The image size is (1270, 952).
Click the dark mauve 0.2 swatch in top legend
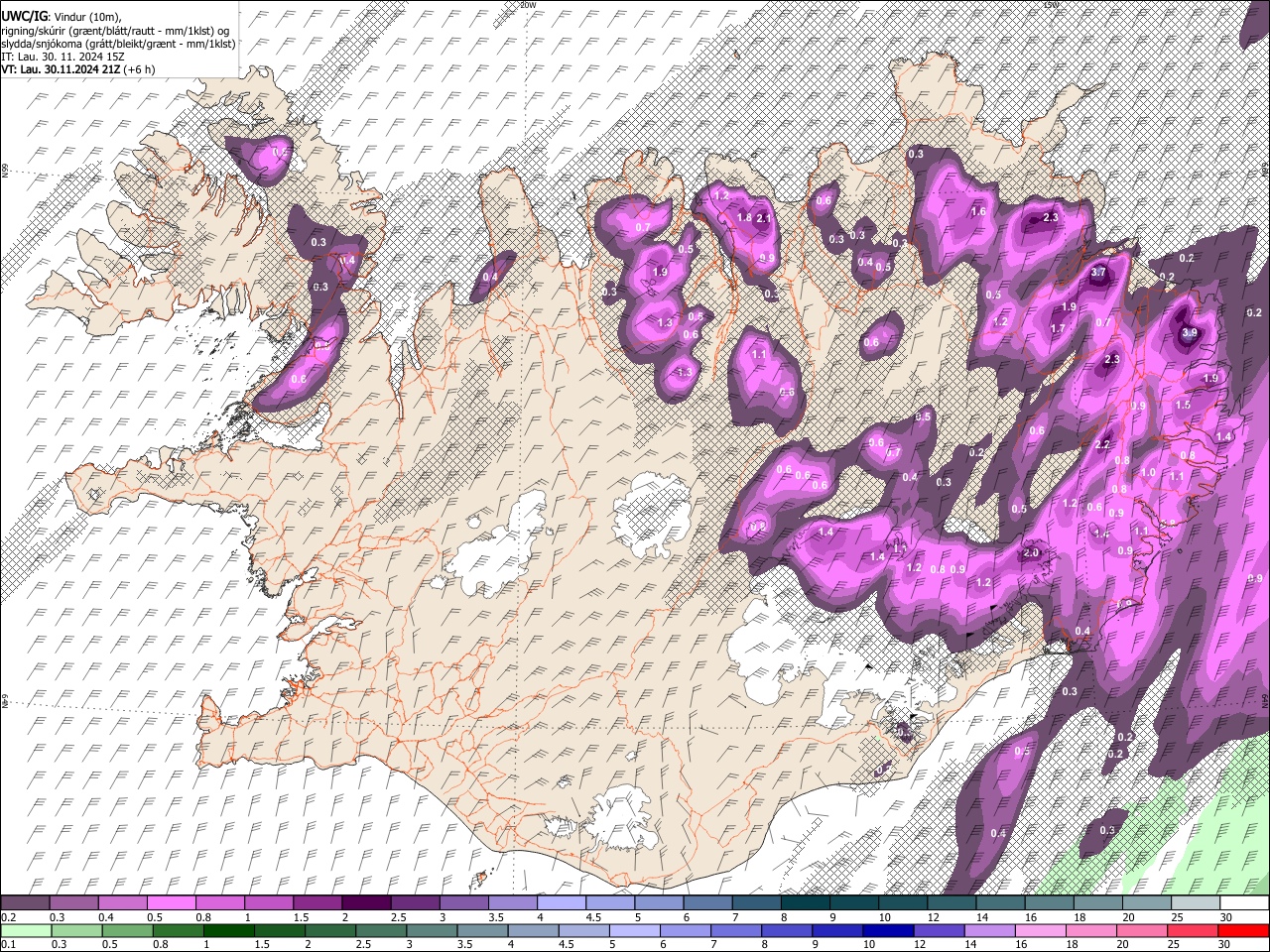click(x=25, y=902)
